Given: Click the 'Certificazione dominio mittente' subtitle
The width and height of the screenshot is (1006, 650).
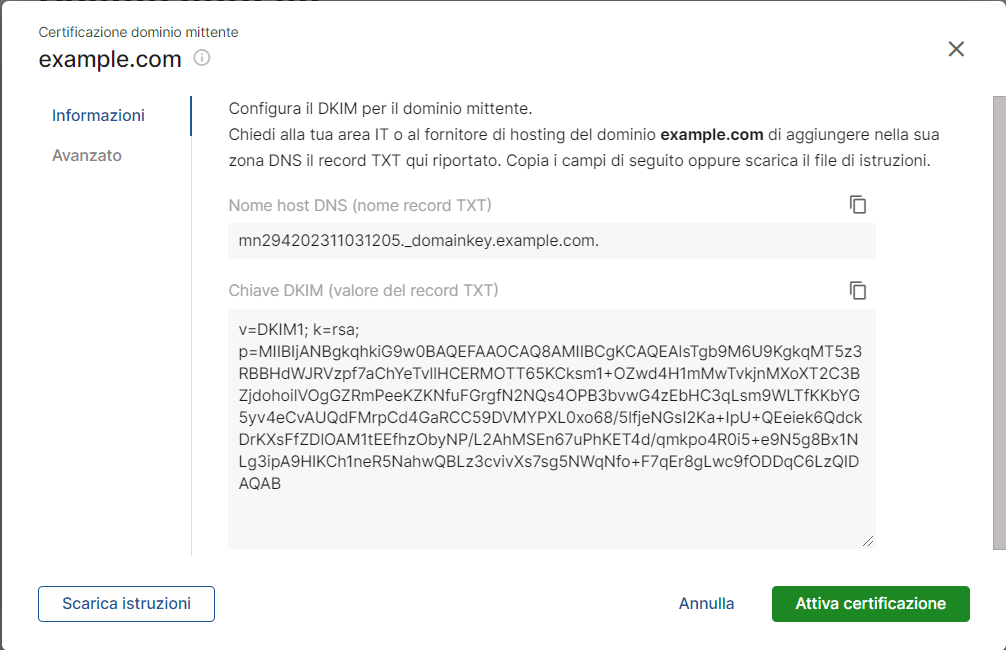Looking at the screenshot, I should point(138,32).
